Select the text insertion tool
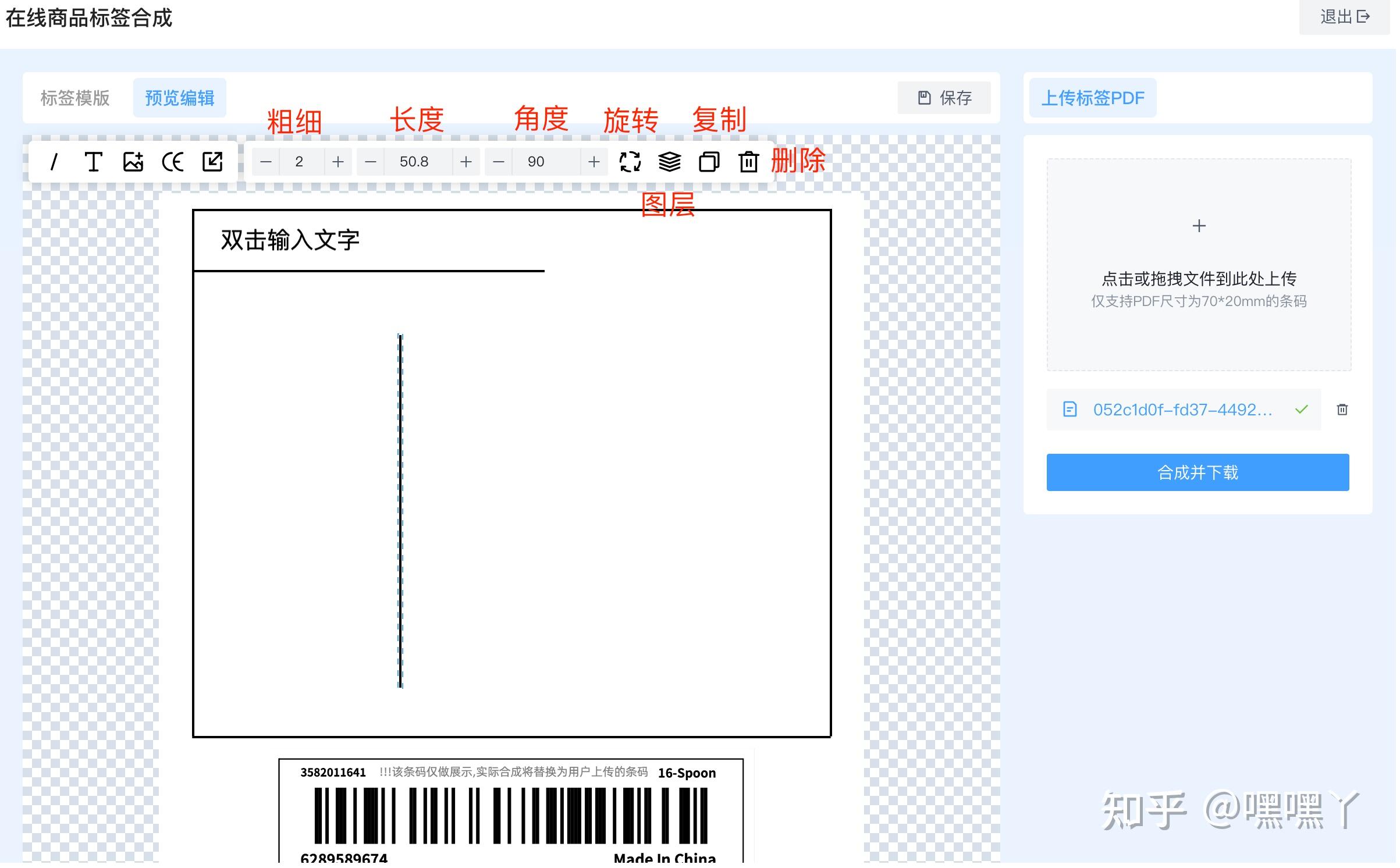 pos(94,162)
